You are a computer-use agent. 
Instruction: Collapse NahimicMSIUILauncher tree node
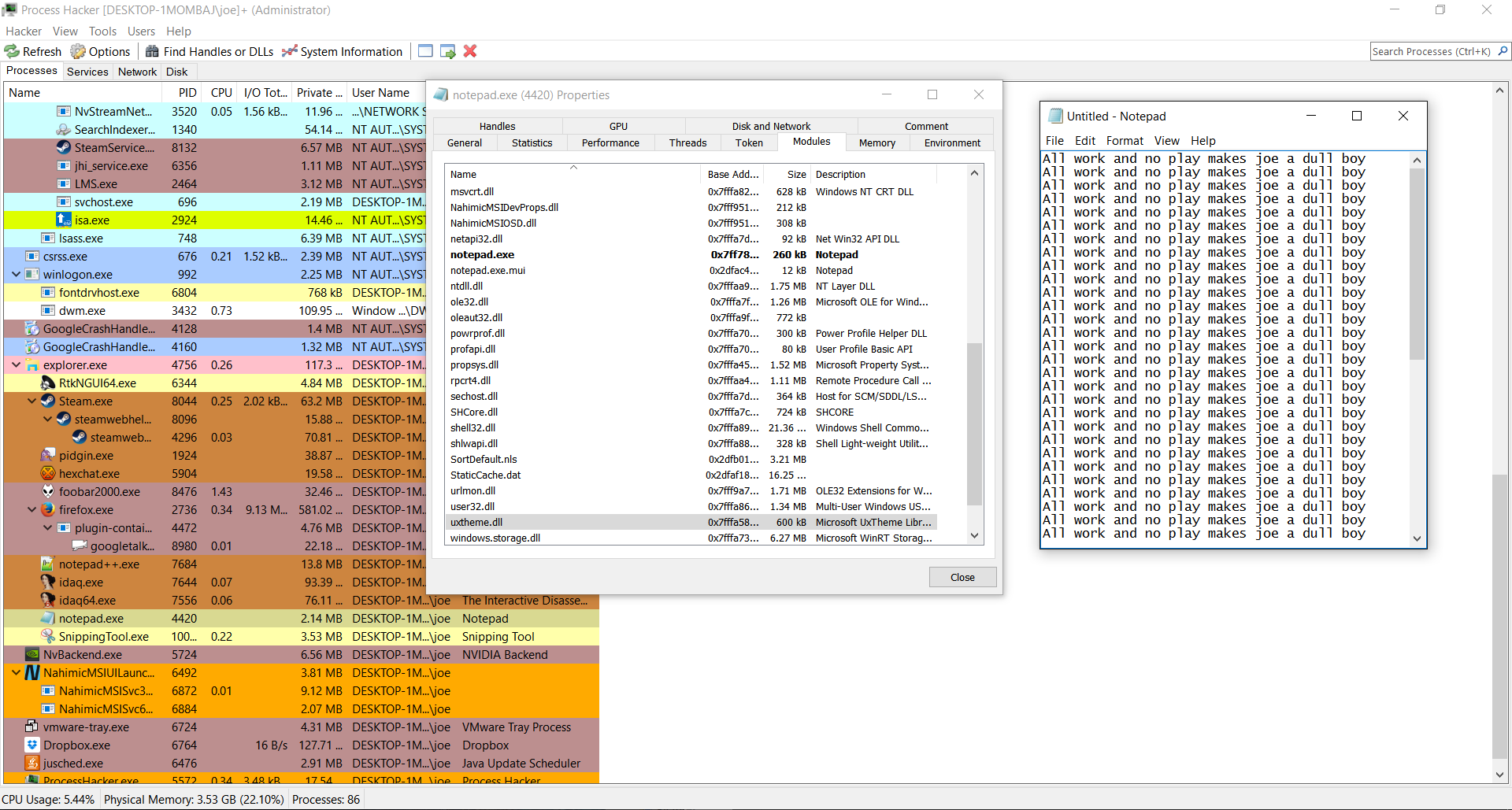17,672
